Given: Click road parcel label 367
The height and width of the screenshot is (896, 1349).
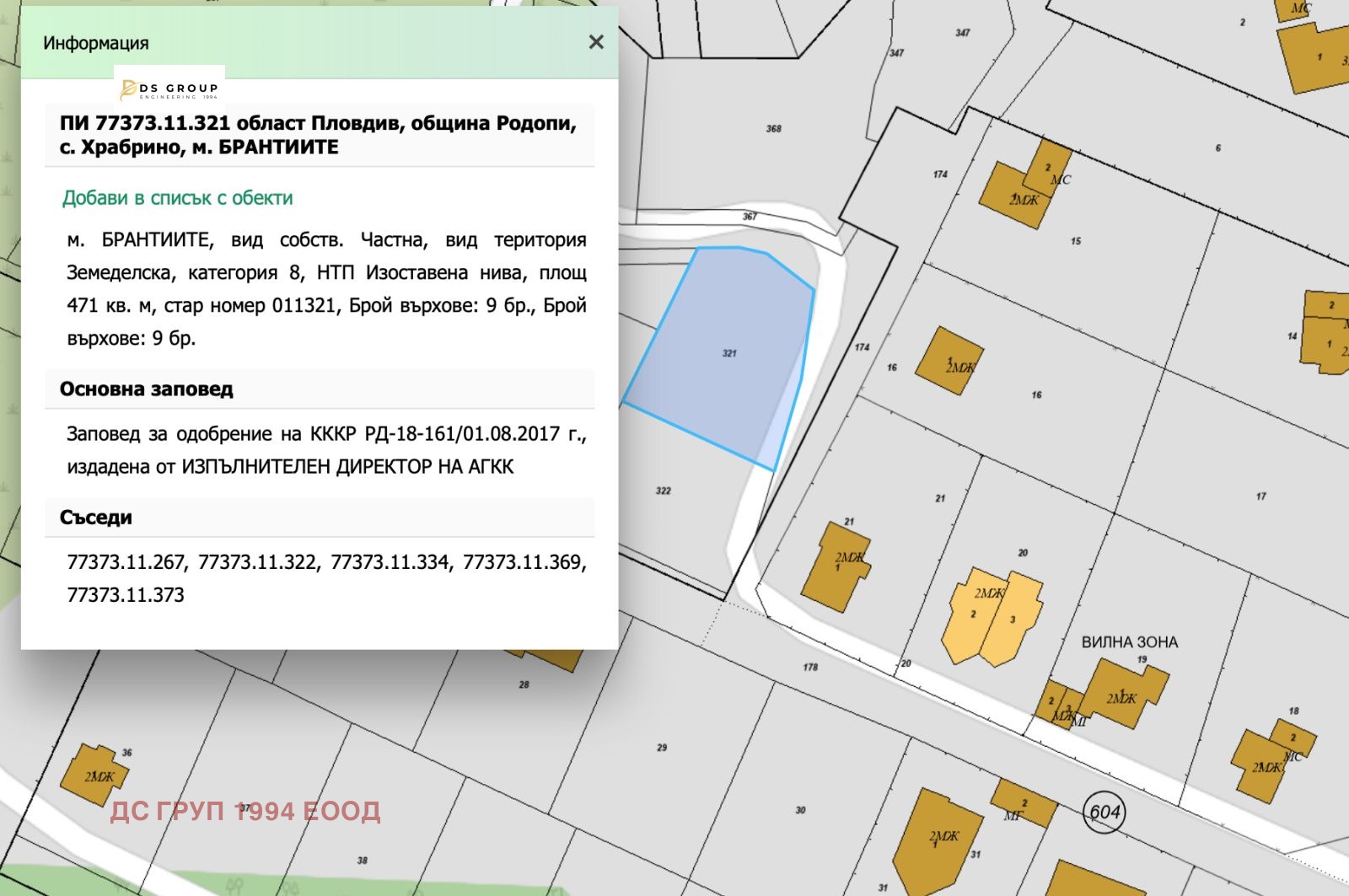Looking at the screenshot, I should (x=750, y=217).
